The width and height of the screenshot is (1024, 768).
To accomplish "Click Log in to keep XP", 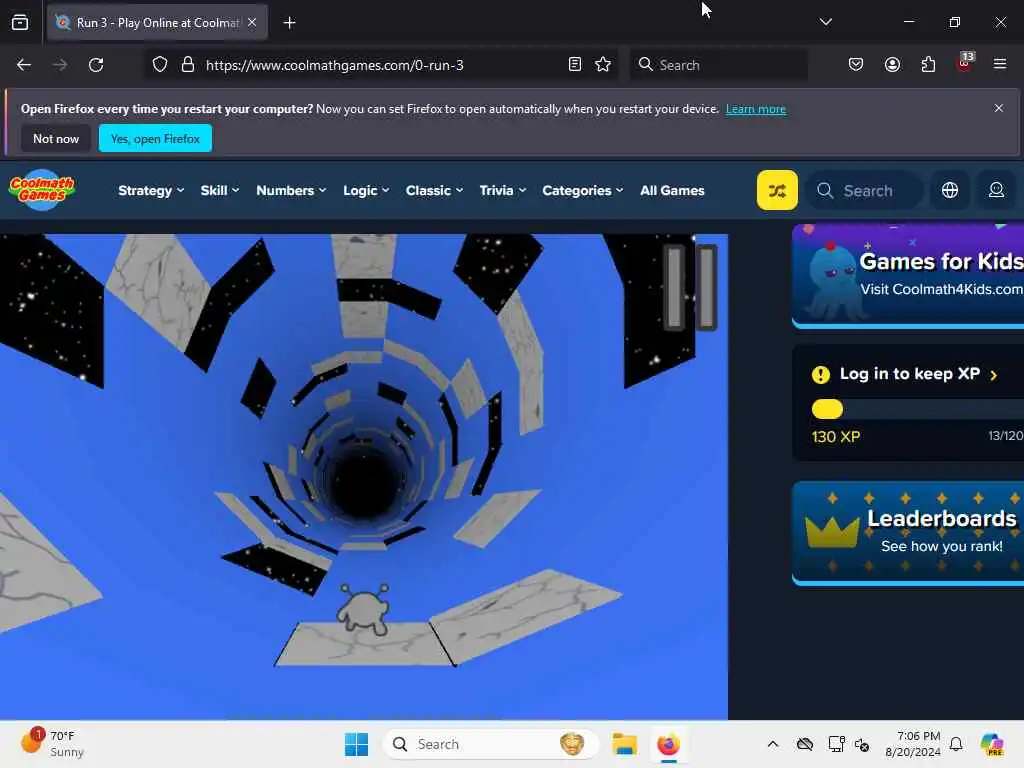I will coord(909,374).
